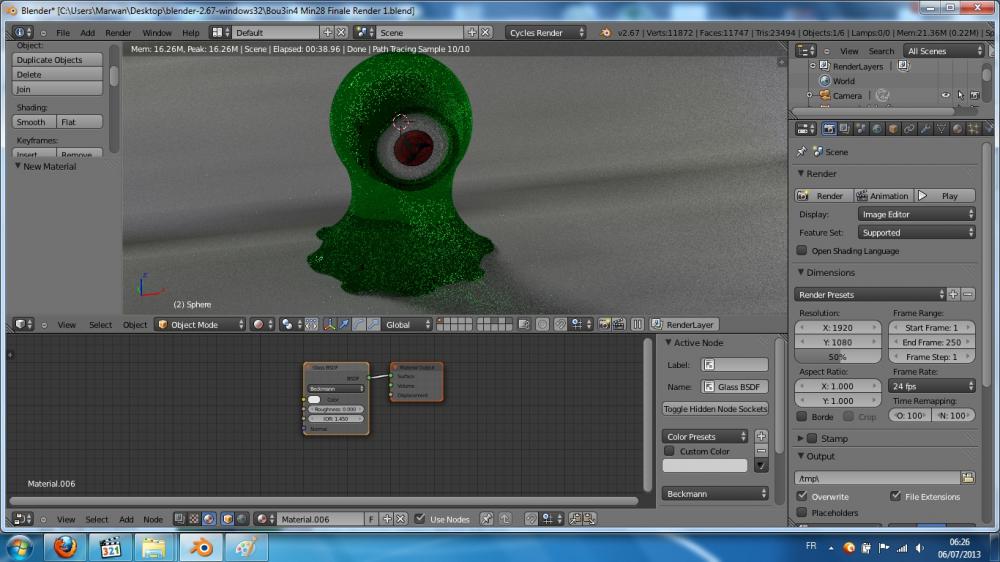Open the Render menu in the top bar
1000x562 pixels.
[118, 32]
